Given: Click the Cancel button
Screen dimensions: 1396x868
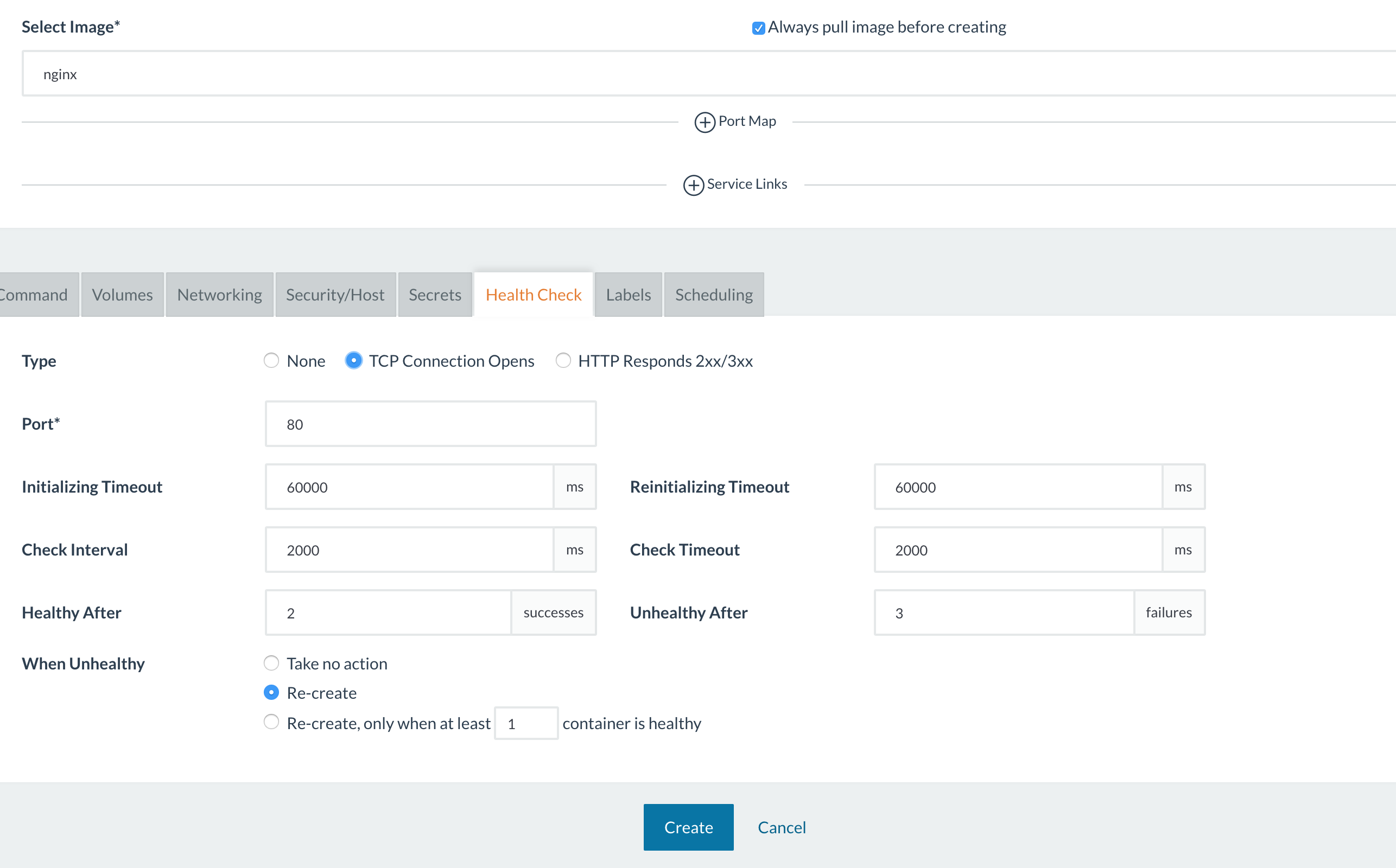Looking at the screenshot, I should tap(782, 827).
